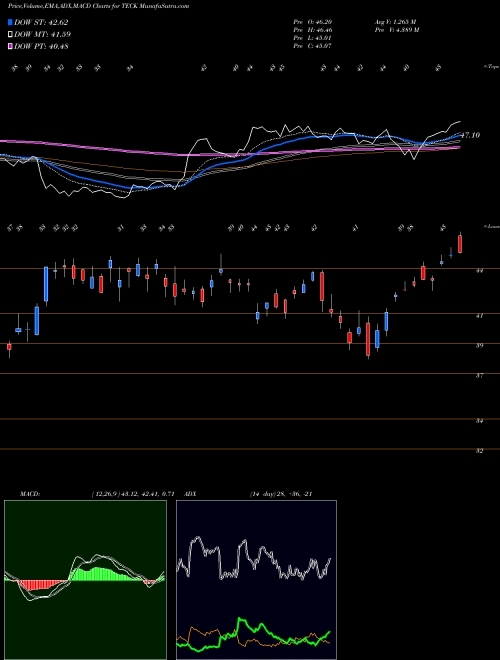
Task: Click the 47.10 EMA price label
Action: (471, 136)
